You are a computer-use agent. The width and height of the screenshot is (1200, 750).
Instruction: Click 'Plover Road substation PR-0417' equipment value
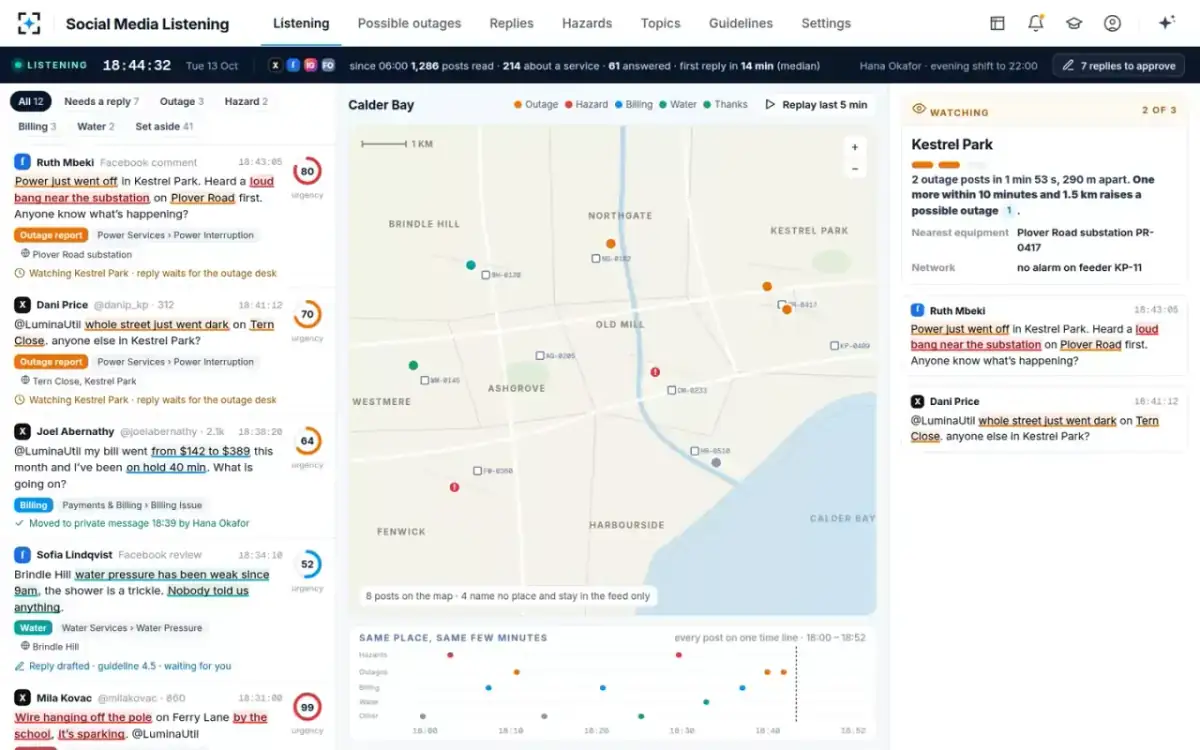[x=1085, y=240]
